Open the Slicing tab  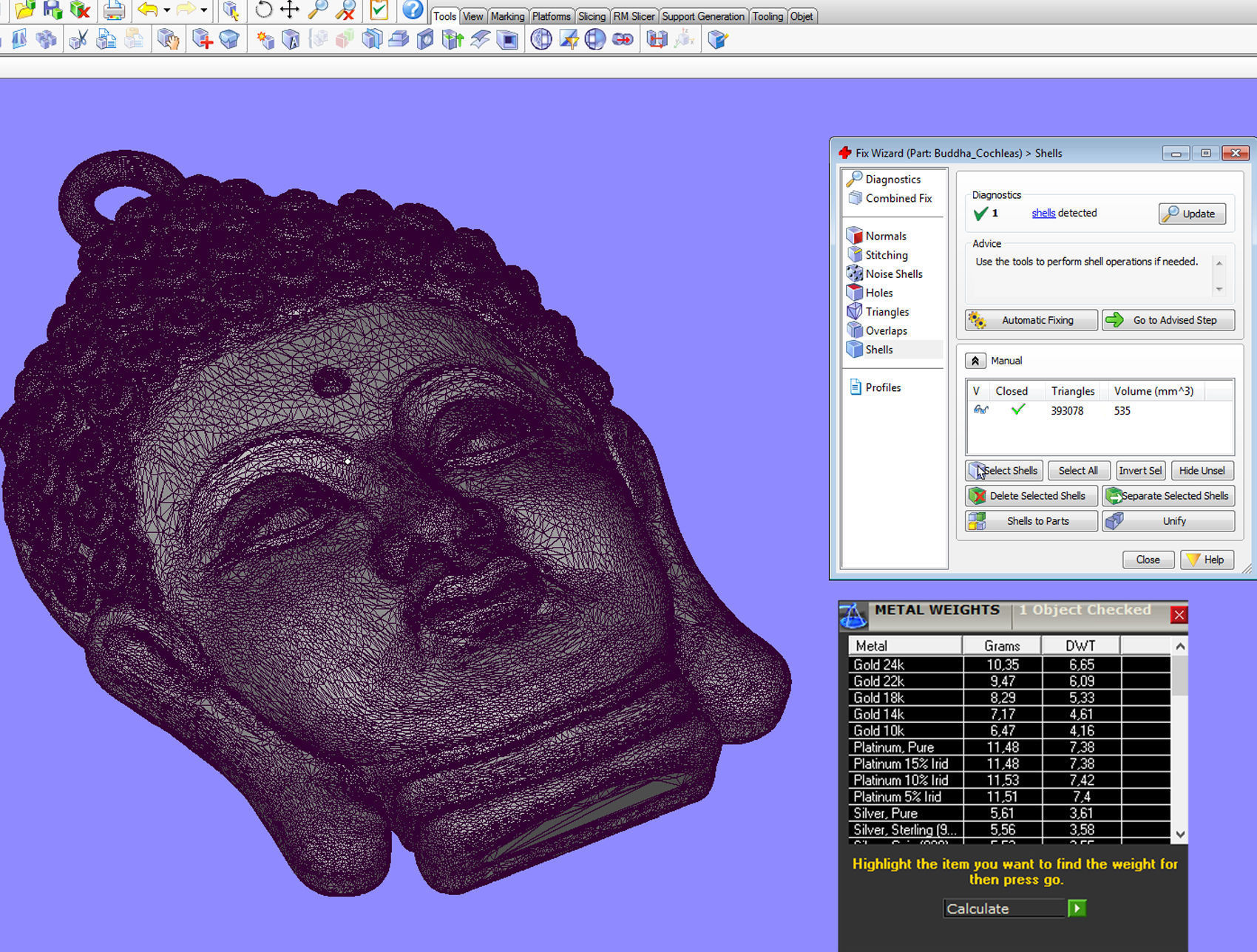(592, 16)
